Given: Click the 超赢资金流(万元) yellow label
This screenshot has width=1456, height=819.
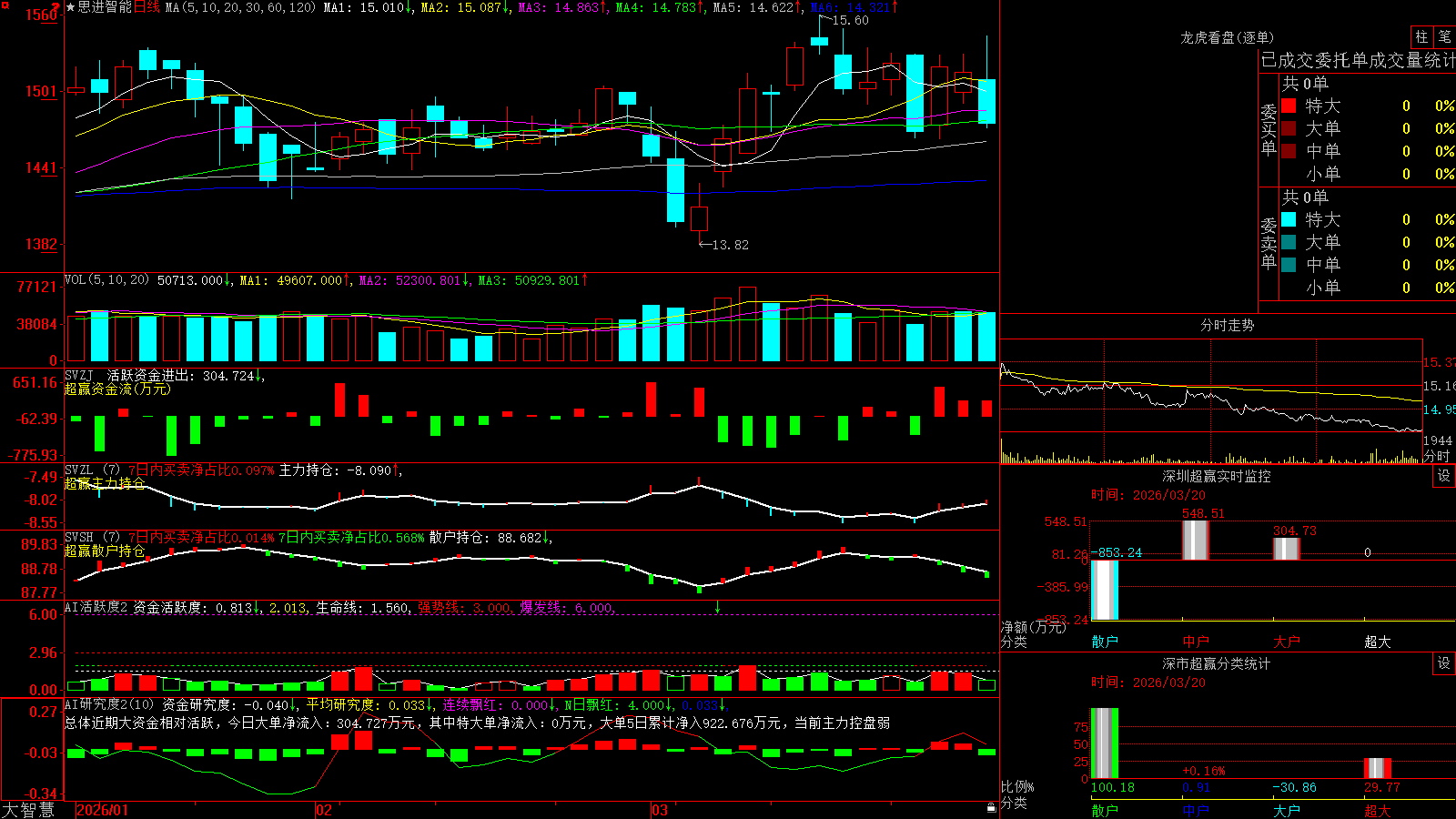Looking at the screenshot, I should point(117,389).
